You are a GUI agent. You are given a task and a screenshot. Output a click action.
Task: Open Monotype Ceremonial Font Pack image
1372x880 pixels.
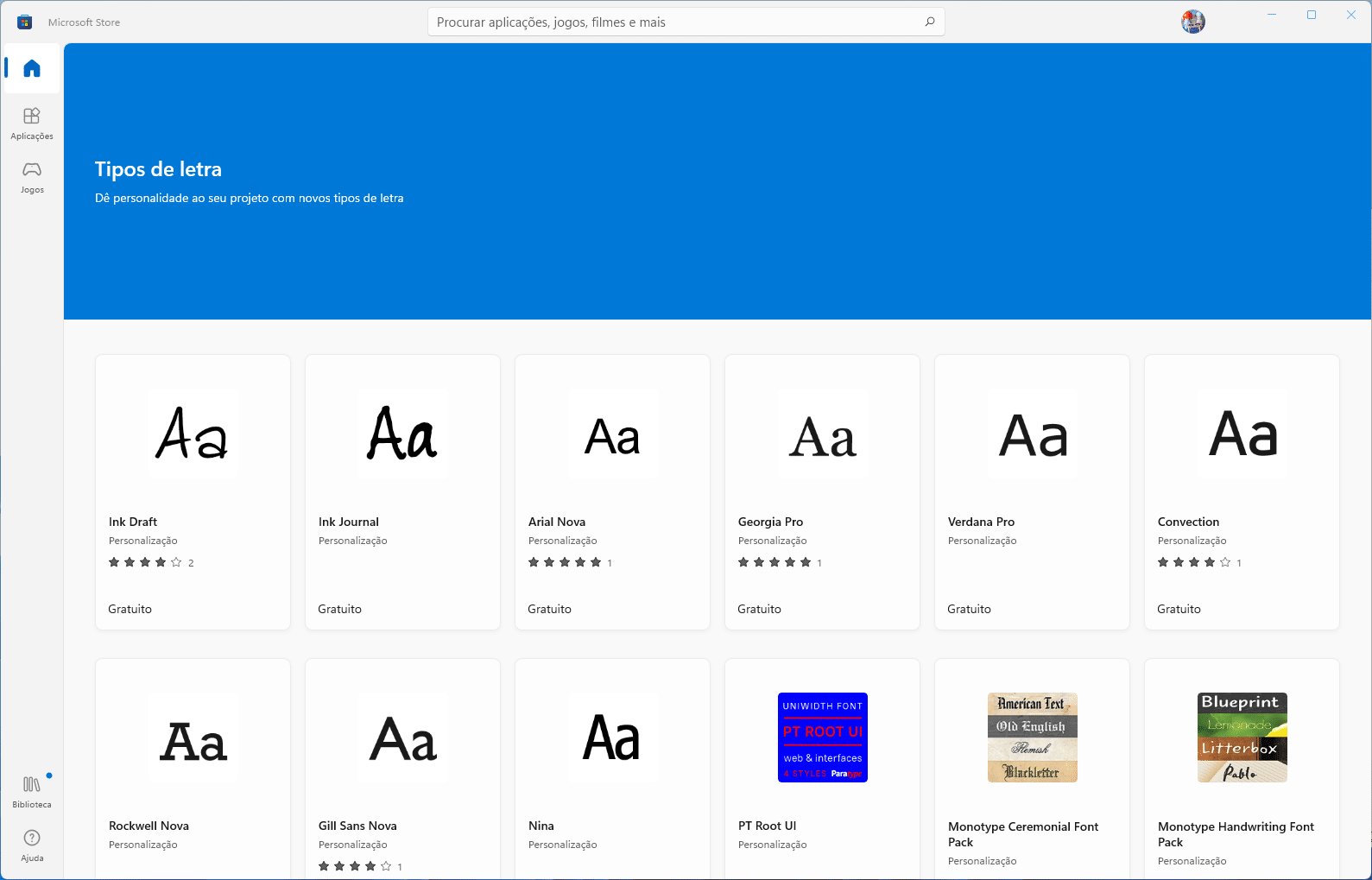pos(1032,738)
